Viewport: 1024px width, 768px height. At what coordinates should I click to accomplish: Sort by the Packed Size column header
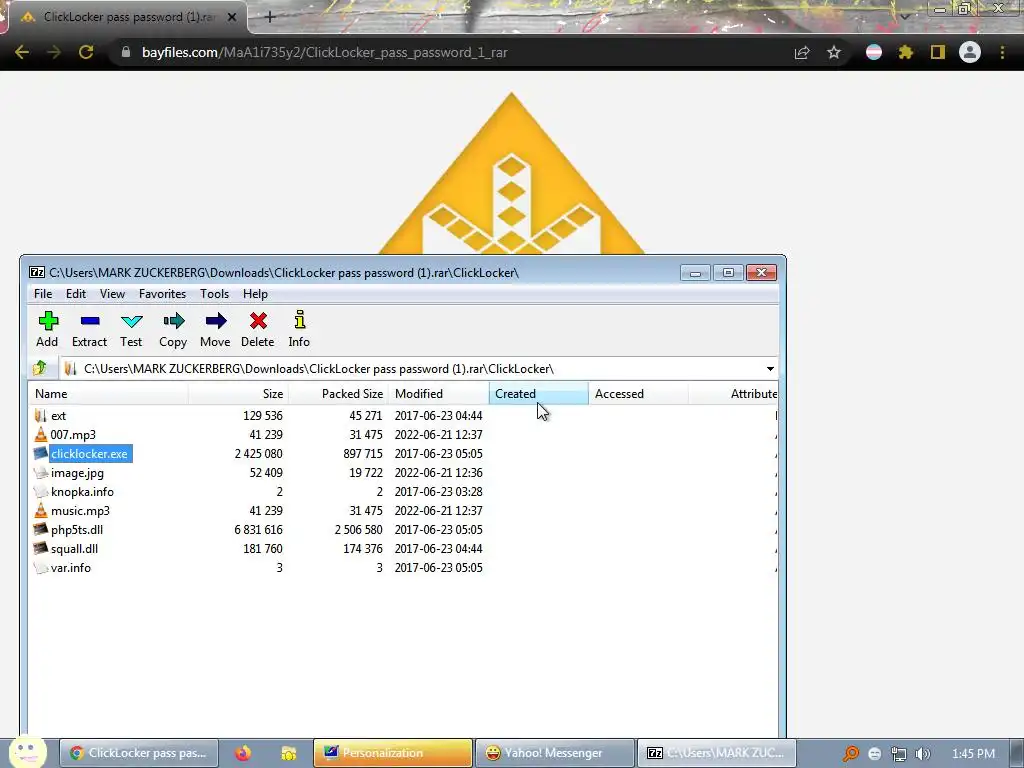point(338,394)
